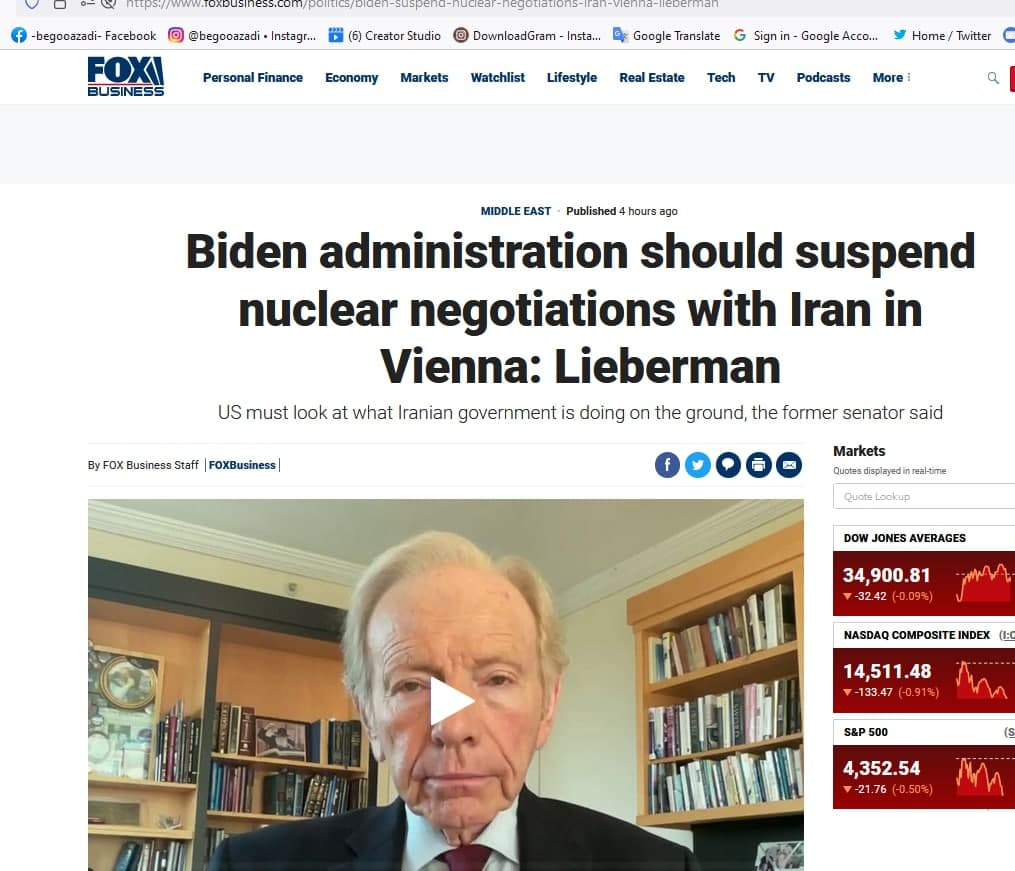Viewport: 1015px width, 871px height.
Task: Print article using printer icon
Action: (x=758, y=465)
